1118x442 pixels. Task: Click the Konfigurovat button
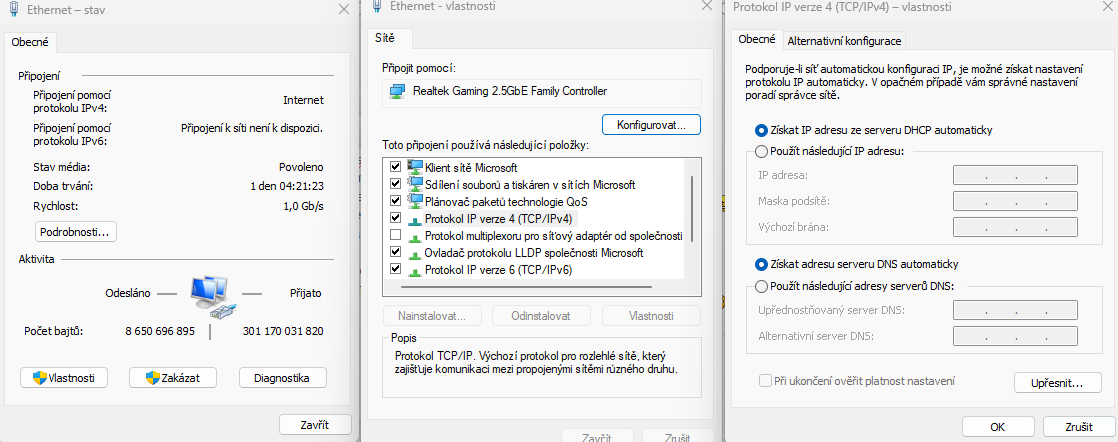[651, 125]
